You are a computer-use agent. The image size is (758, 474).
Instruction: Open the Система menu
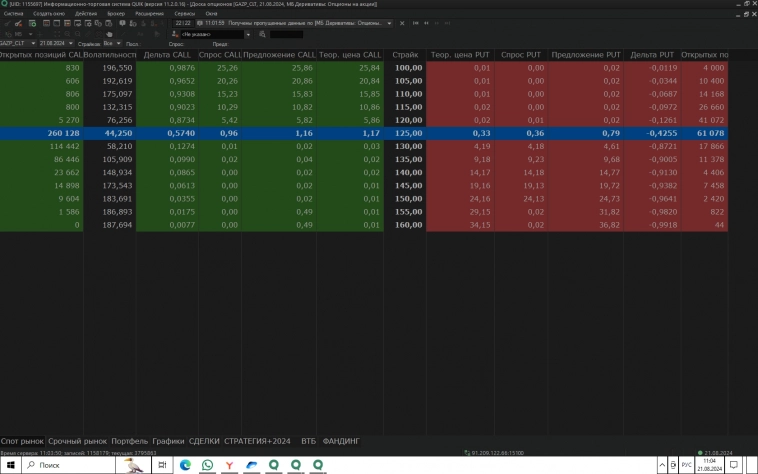(x=12, y=14)
